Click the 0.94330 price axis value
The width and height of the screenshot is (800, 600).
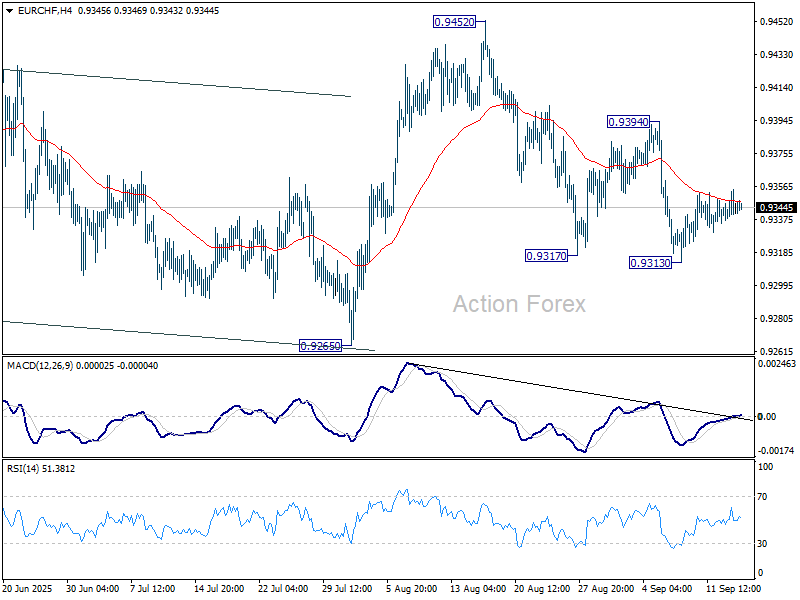click(x=775, y=55)
